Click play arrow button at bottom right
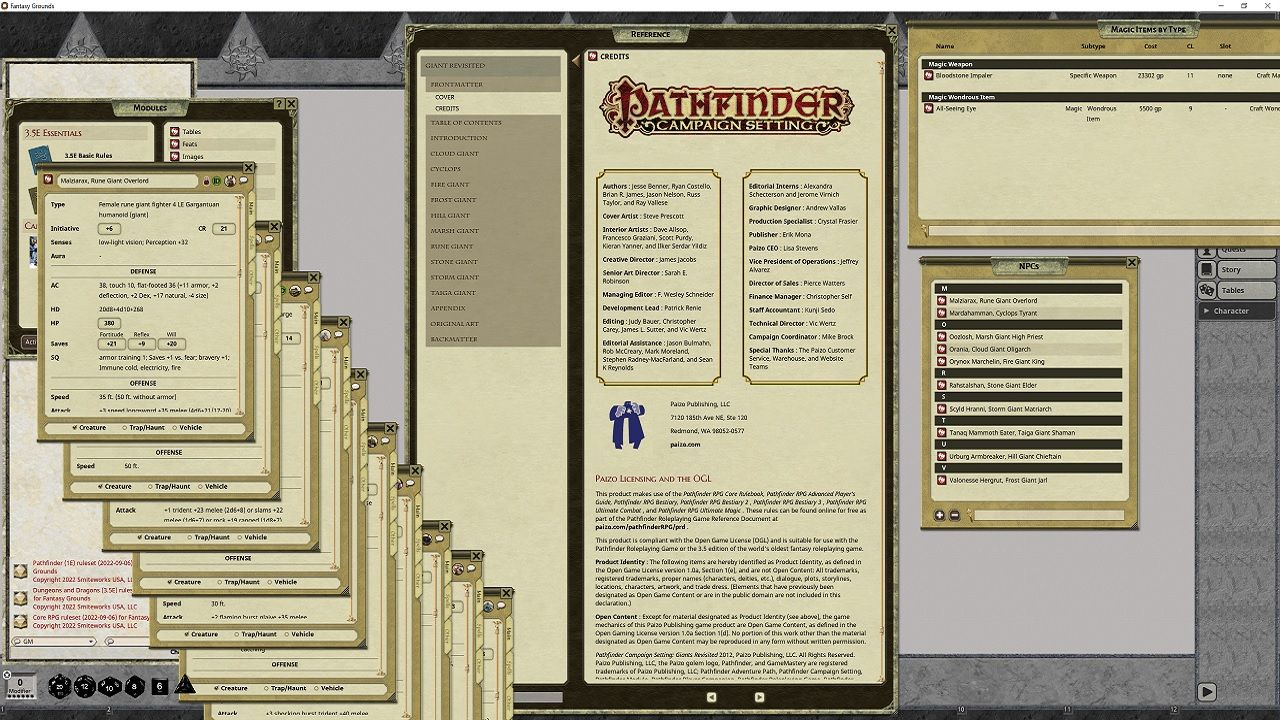 [x=1207, y=691]
